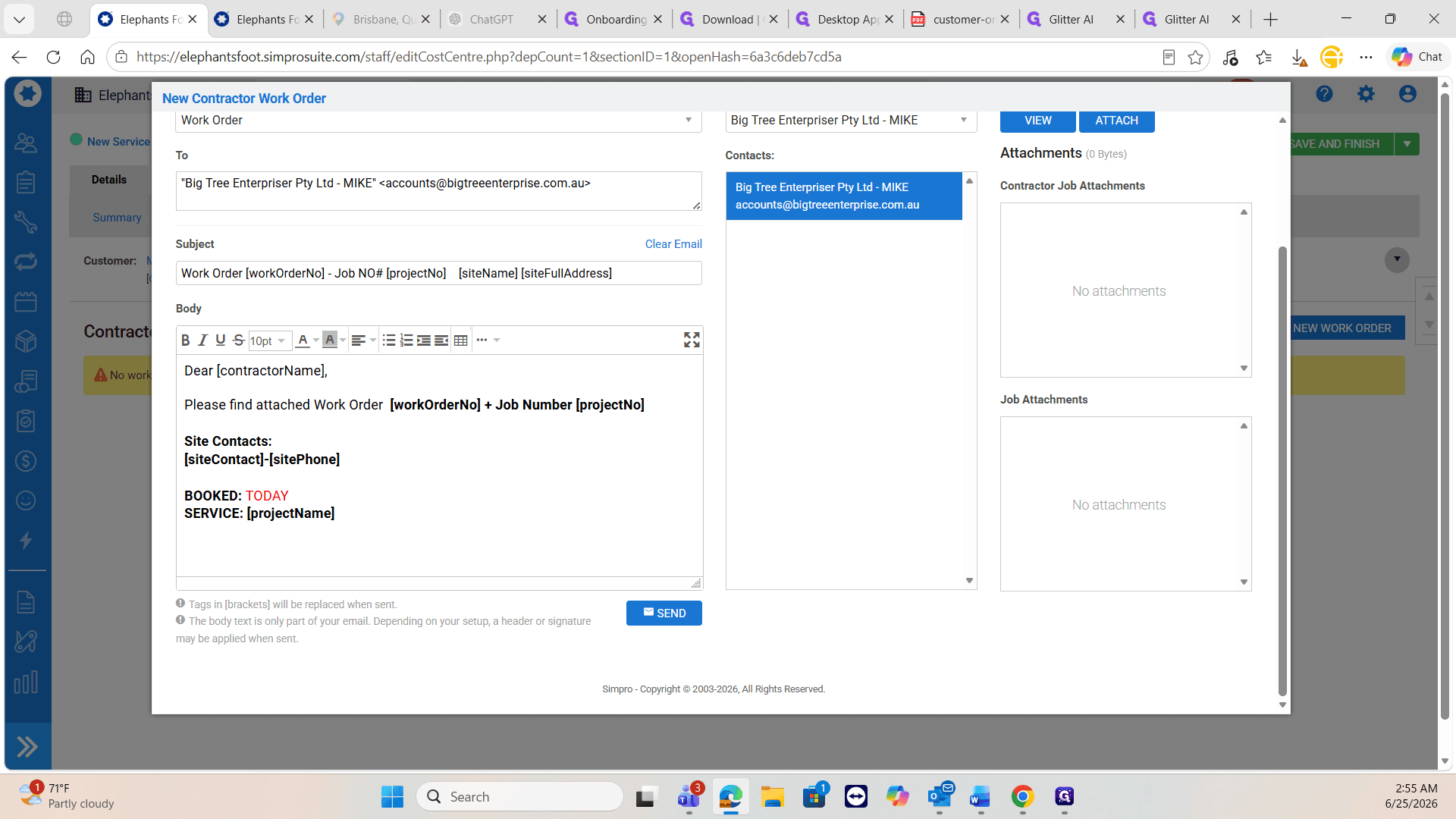Open Simpro help question mark icon
Viewport: 1456px width, 819px height.
(1324, 94)
